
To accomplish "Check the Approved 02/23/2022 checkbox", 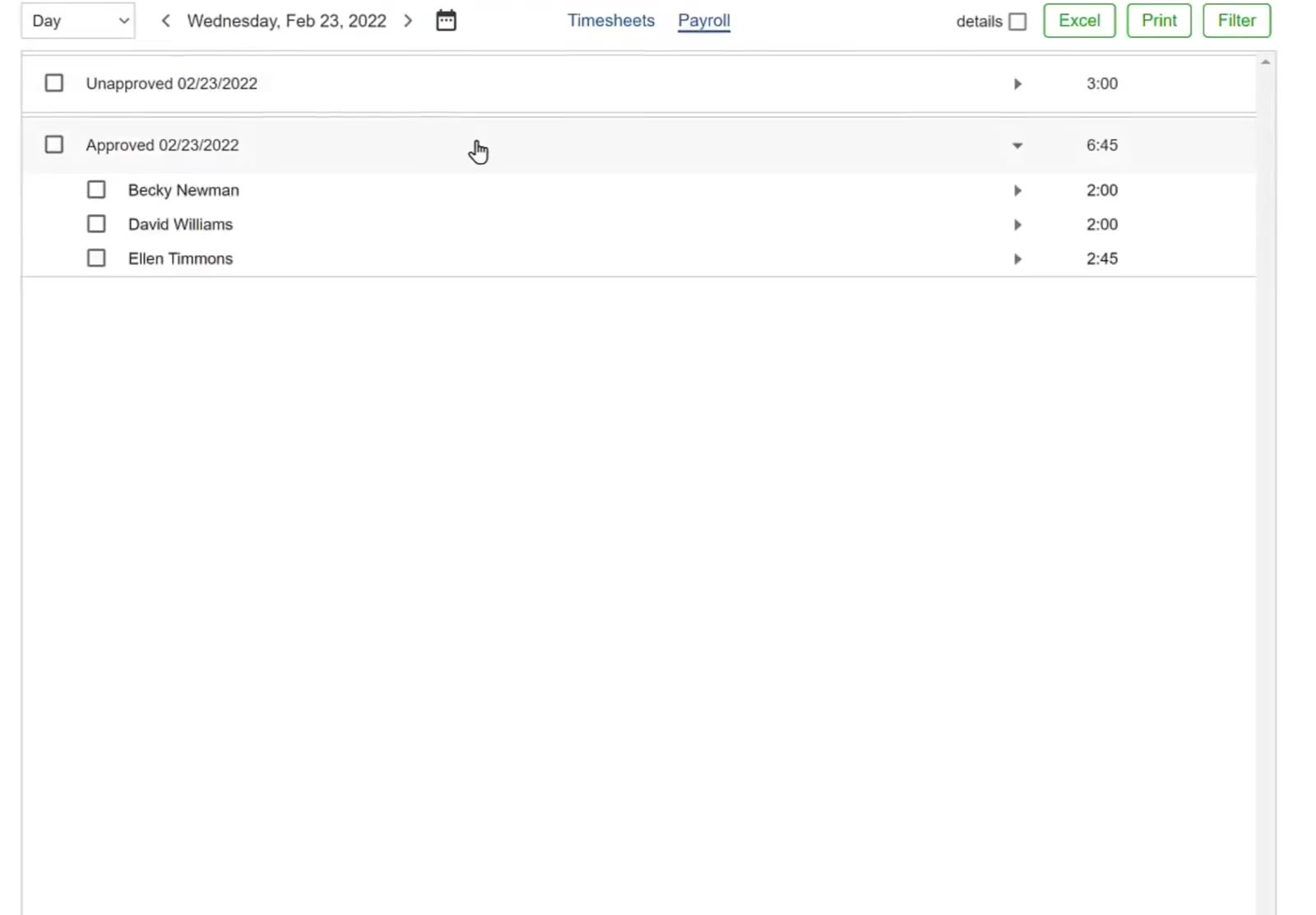I will [x=54, y=145].
